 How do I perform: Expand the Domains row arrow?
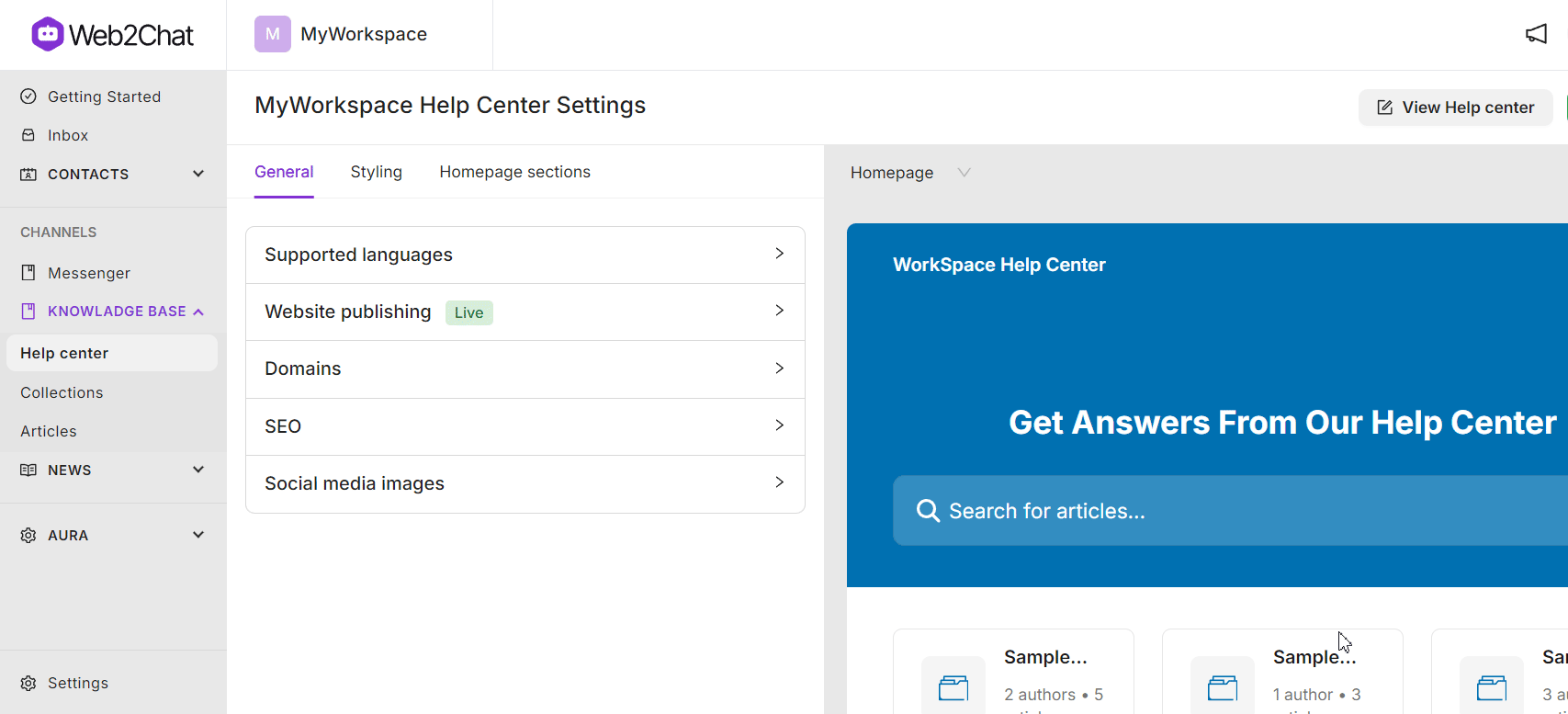click(x=779, y=368)
